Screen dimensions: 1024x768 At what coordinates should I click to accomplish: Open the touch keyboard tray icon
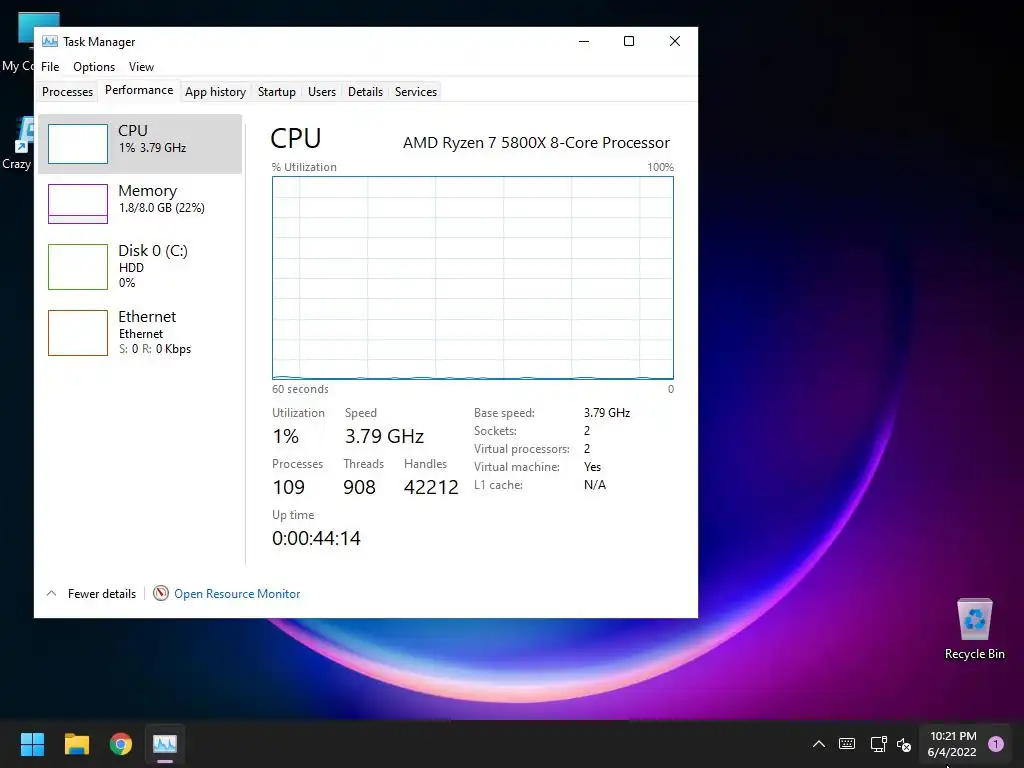coord(846,744)
